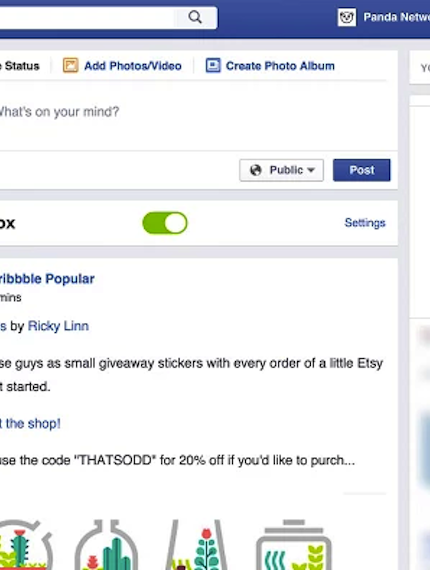Select the Status tab
The height and width of the screenshot is (570, 430).
pyautogui.click(x=20, y=66)
